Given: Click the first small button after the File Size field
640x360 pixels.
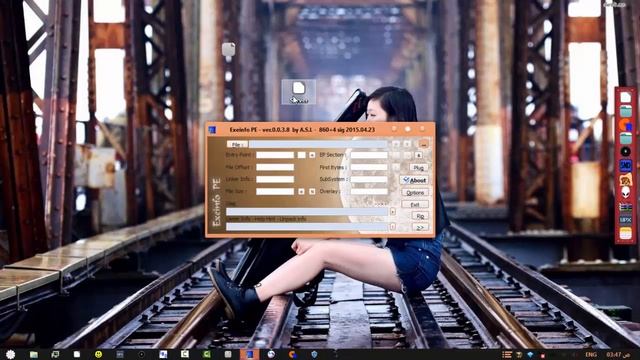Looking at the screenshot, I should pos(301,191).
